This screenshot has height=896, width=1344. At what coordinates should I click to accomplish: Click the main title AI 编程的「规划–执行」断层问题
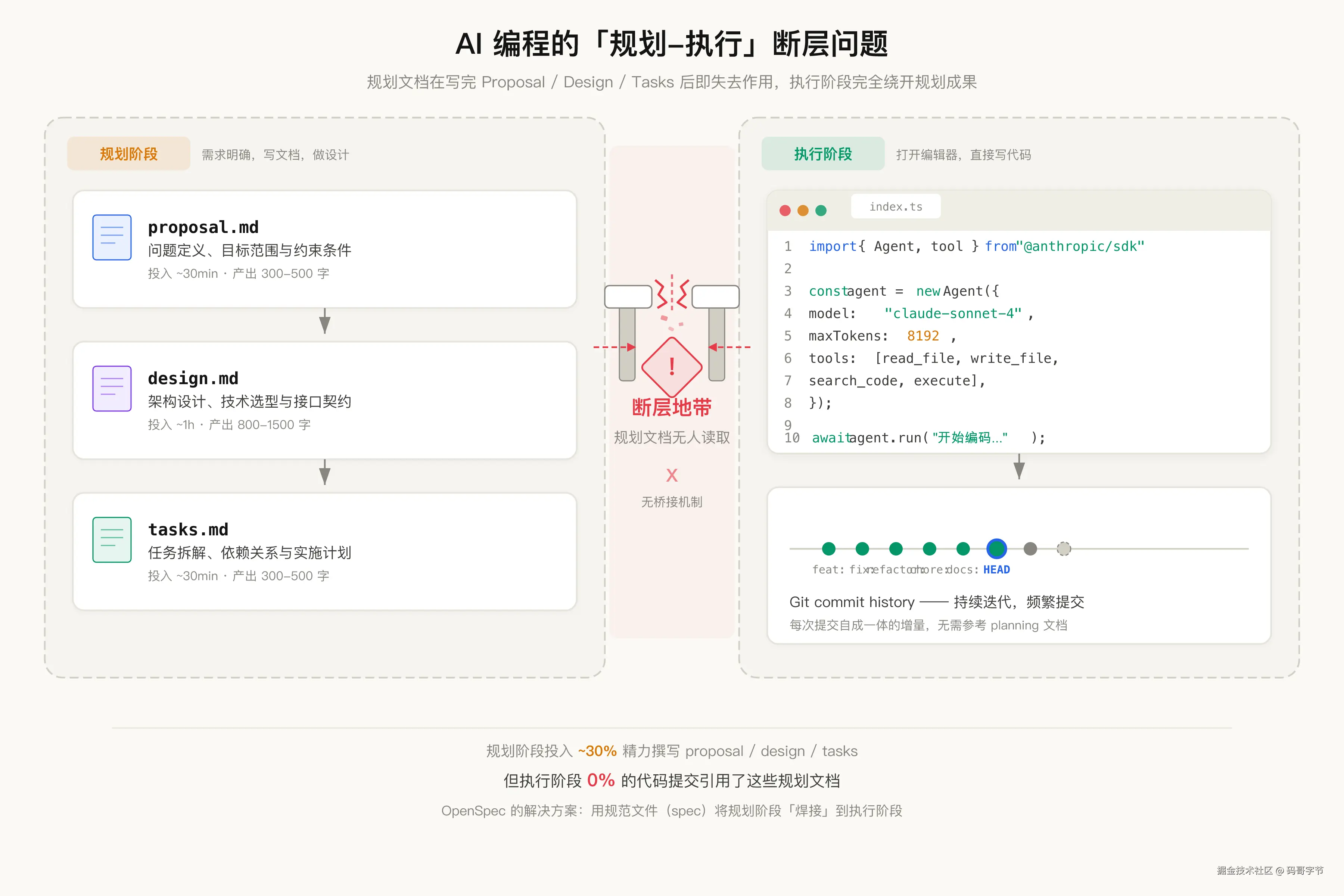tap(672, 44)
